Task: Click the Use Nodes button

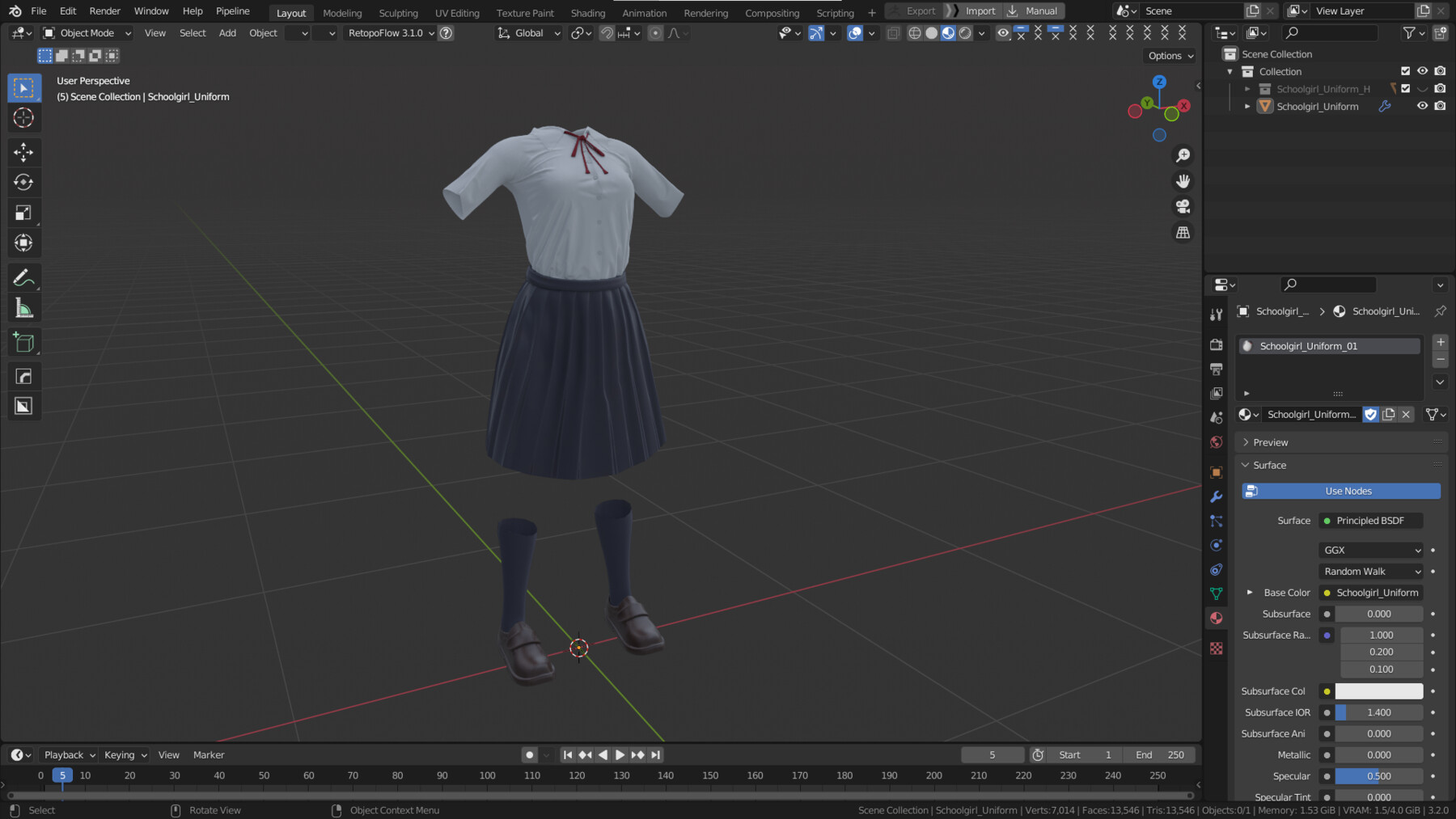Action: point(1340,491)
